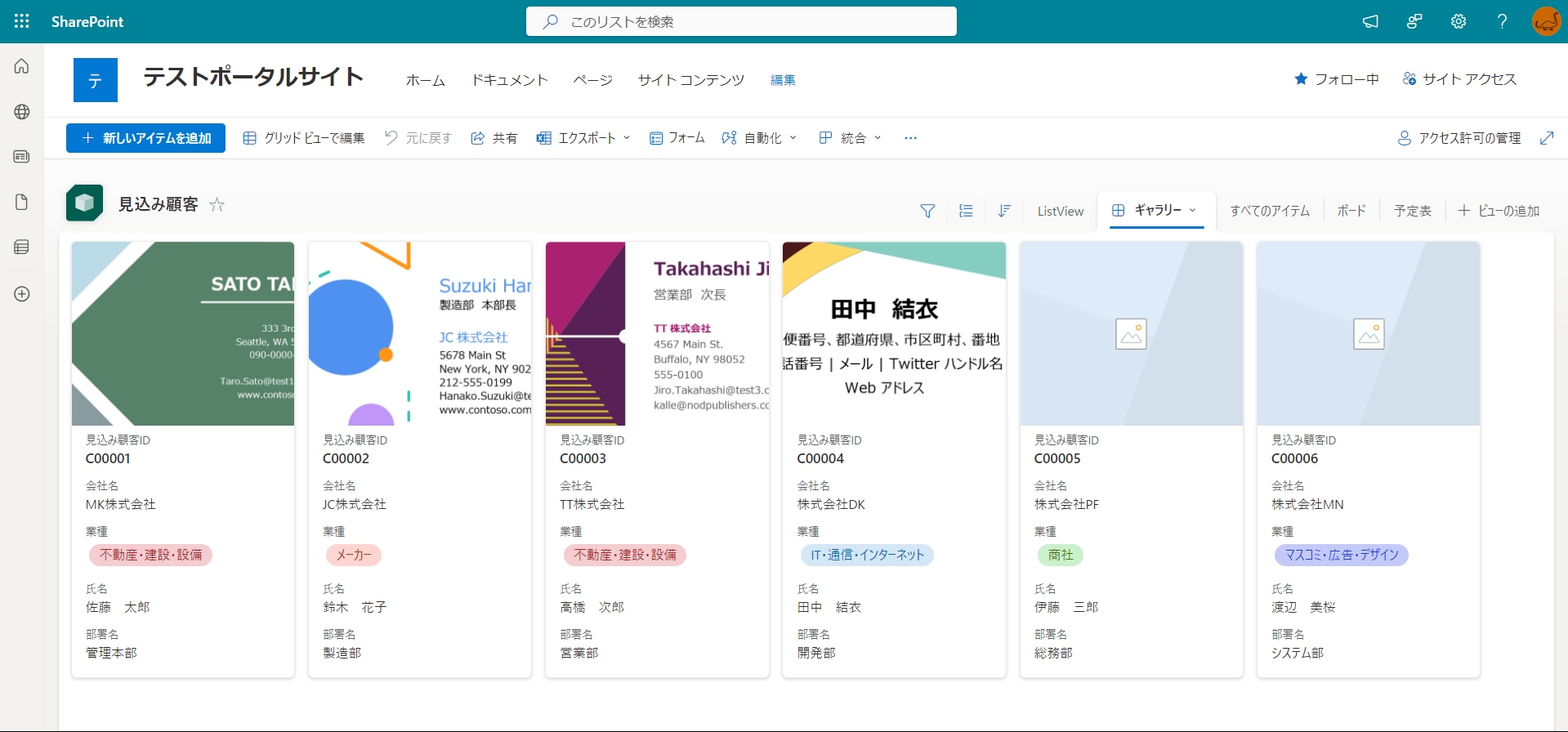Open the サイト コンテンツ navigation item
This screenshot has width=1568, height=732.
(x=691, y=80)
